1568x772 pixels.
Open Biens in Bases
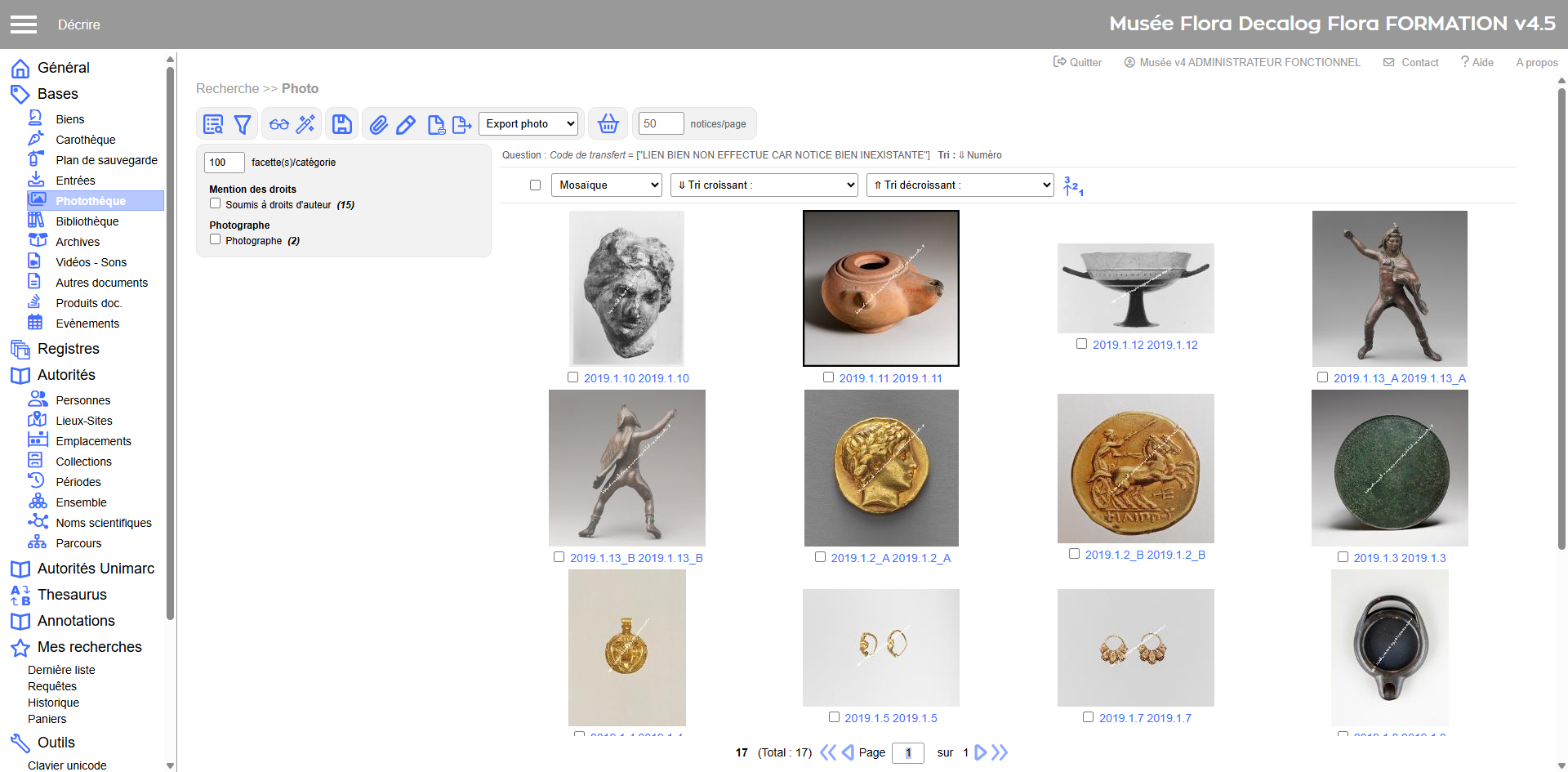click(70, 119)
